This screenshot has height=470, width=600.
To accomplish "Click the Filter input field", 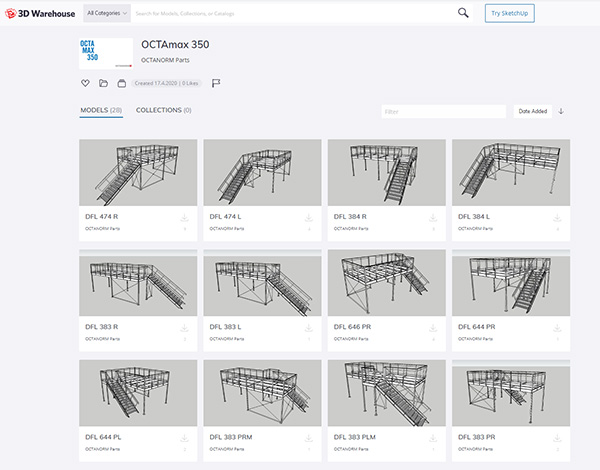I will [443, 111].
